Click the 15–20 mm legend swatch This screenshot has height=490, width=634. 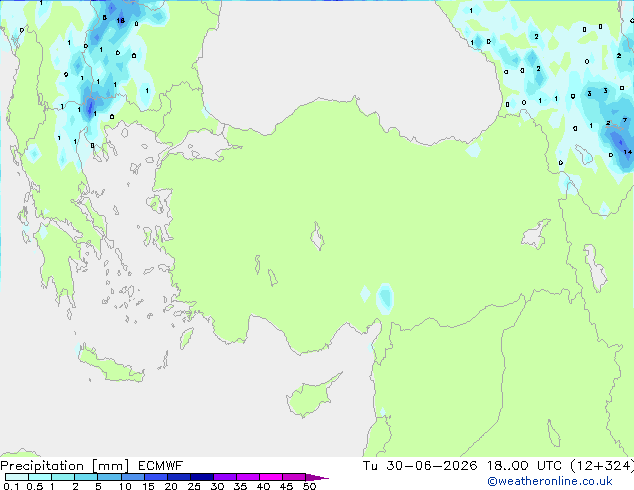[155, 477]
